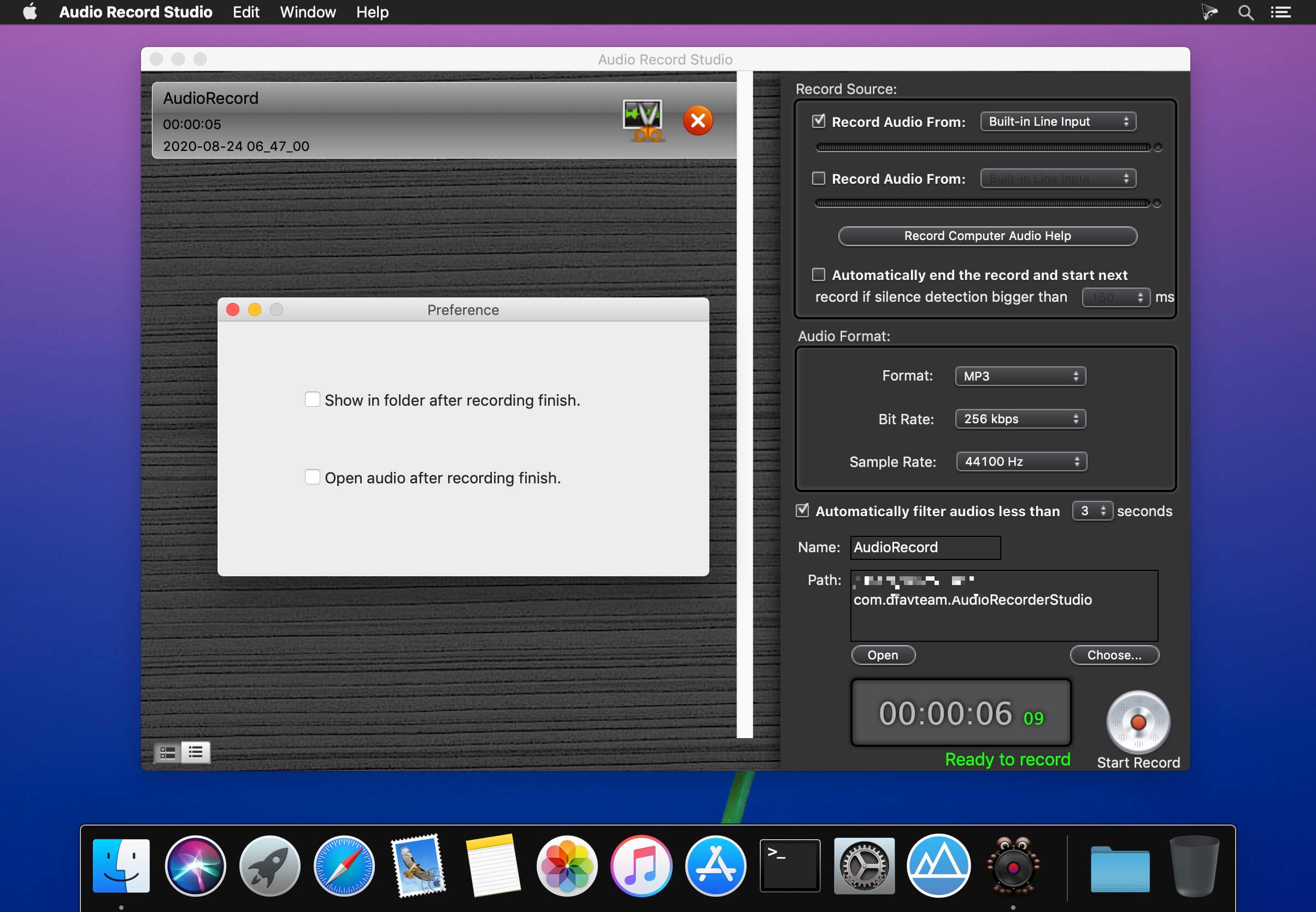Open the Window menu
Image resolution: width=1316 pixels, height=912 pixels.
click(x=307, y=12)
